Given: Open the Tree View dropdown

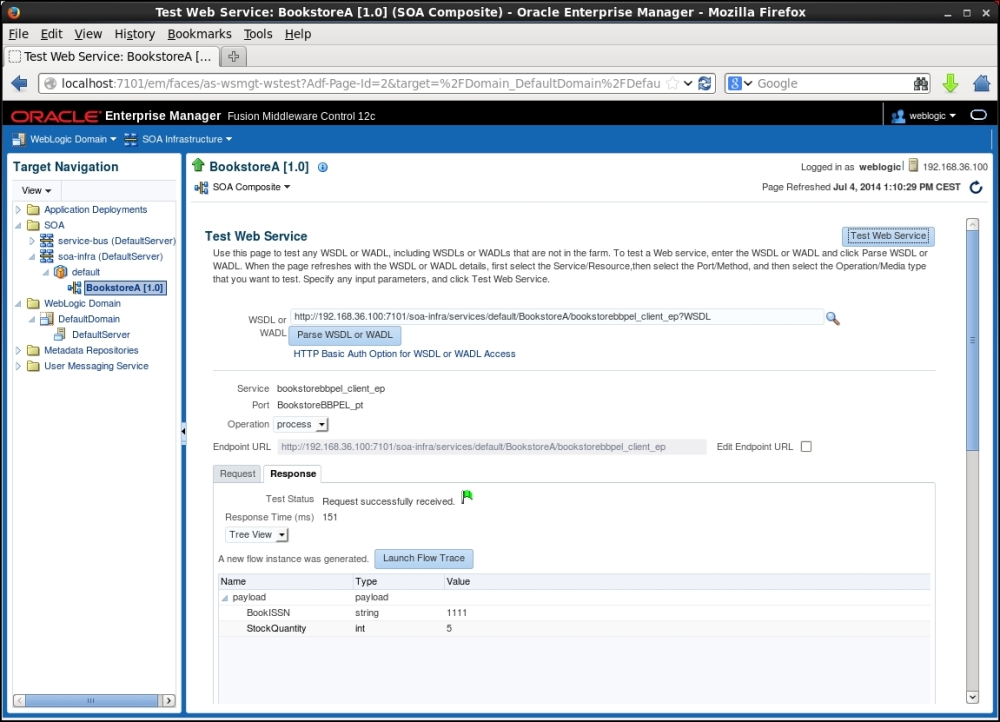Looking at the screenshot, I should tap(257, 534).
